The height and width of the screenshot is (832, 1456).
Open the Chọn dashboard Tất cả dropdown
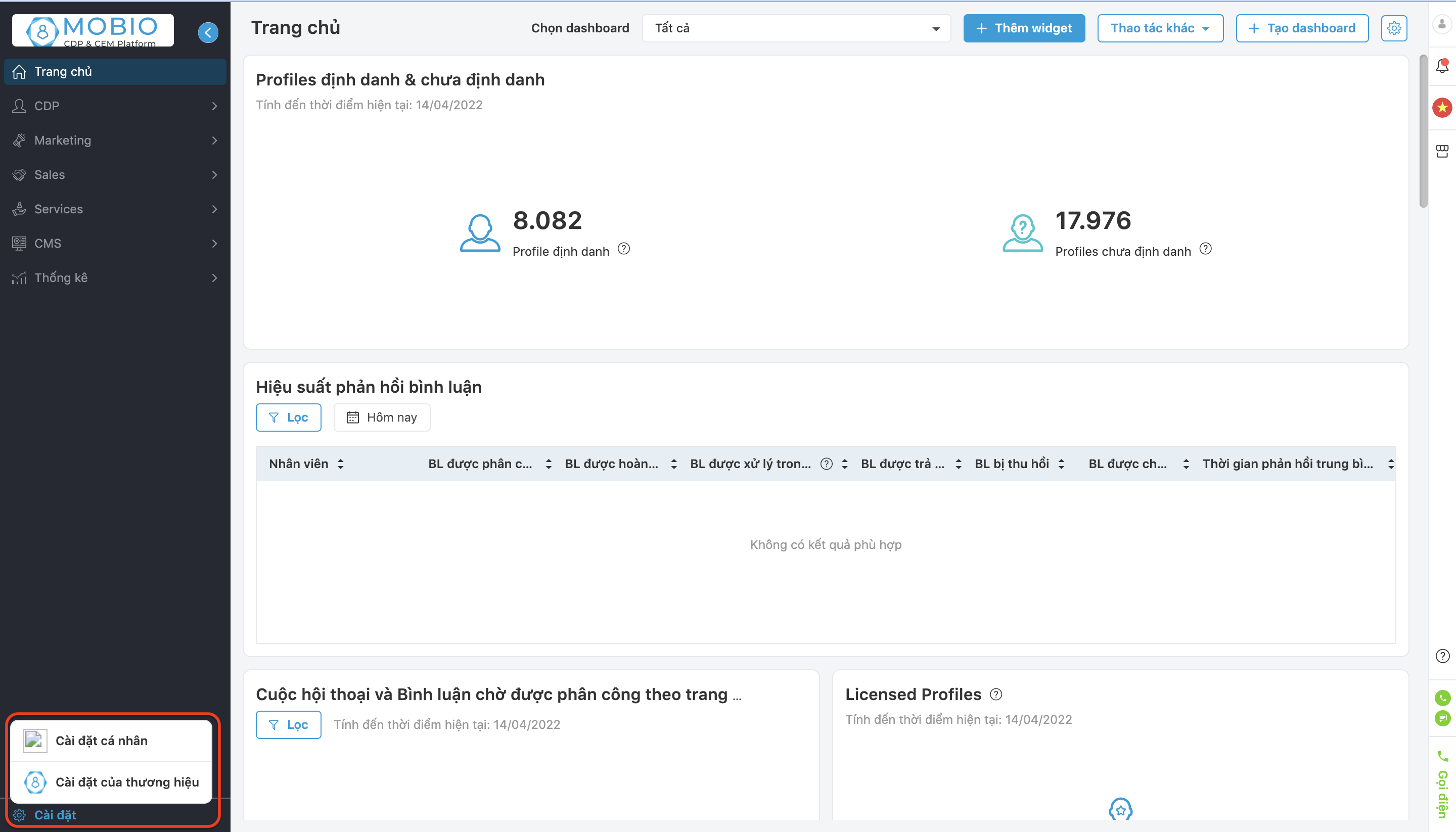796,28
